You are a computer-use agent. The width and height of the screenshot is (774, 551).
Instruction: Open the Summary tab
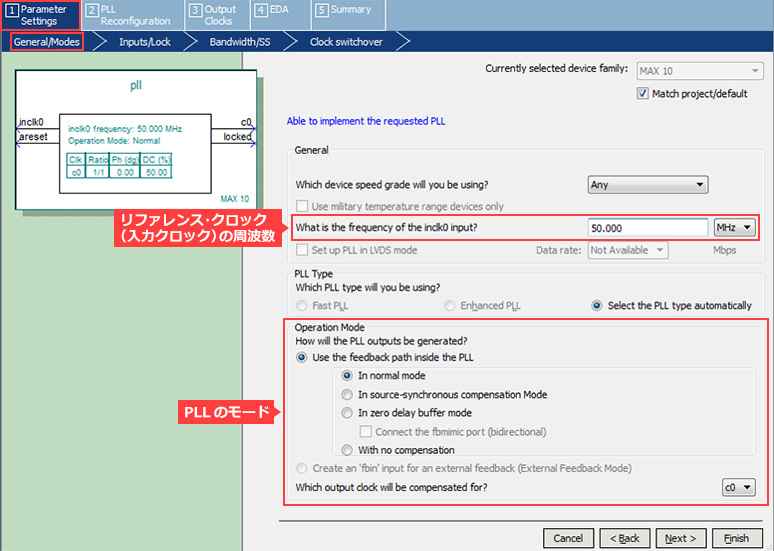343,10
